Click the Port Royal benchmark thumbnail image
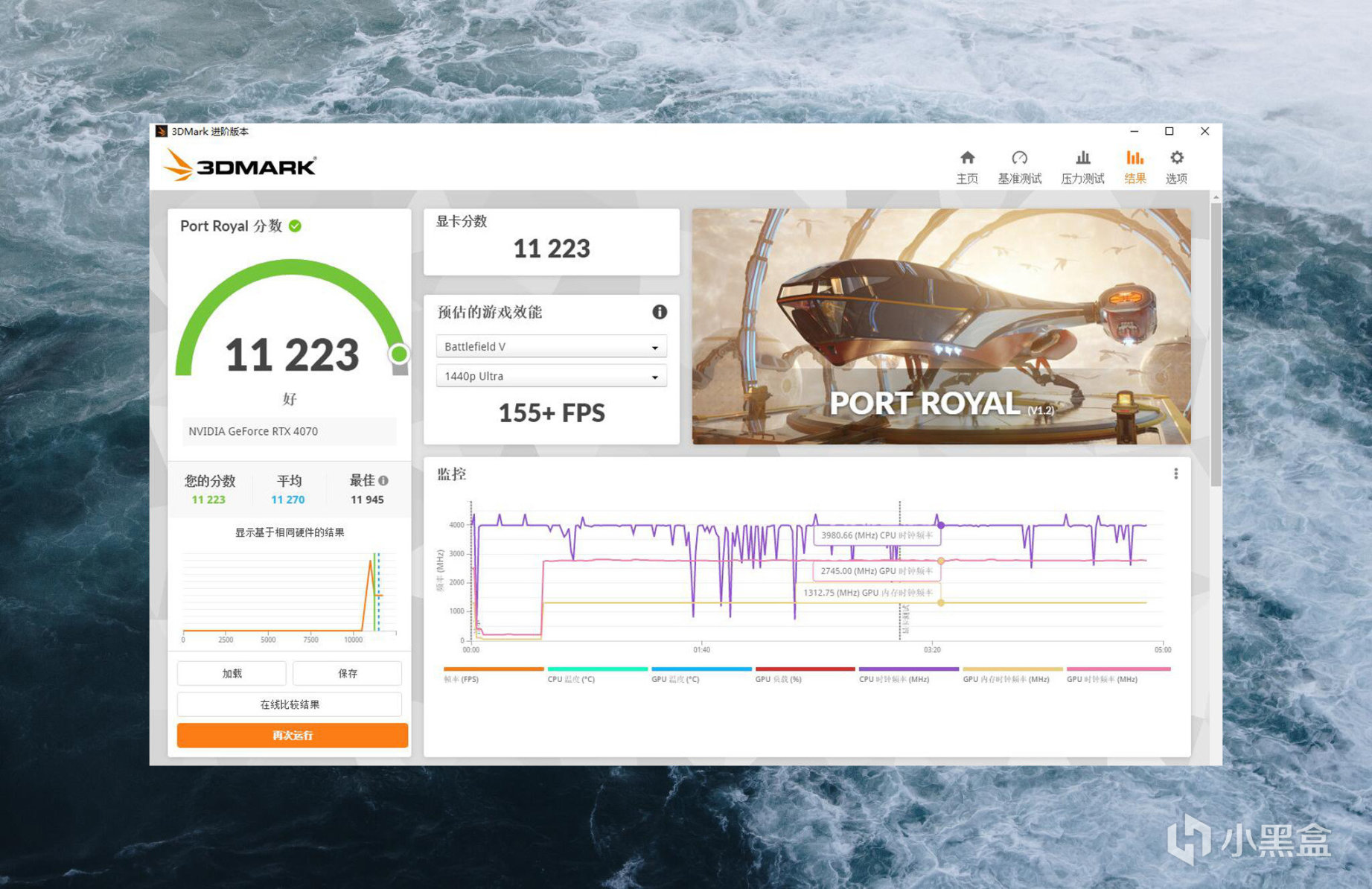1372x889 pixels. coord(941,326)
